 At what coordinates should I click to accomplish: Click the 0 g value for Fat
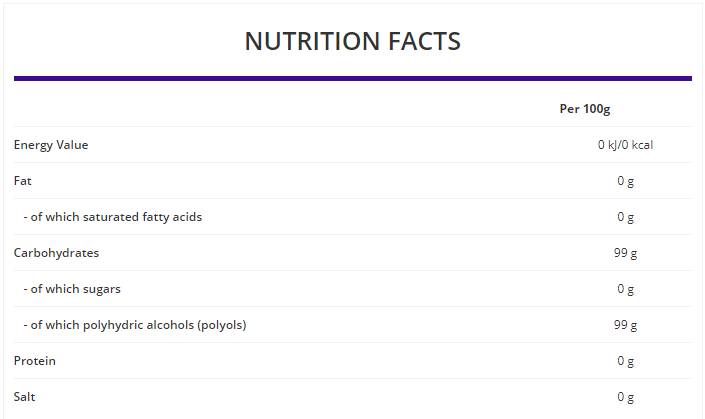tap(626, 181)
